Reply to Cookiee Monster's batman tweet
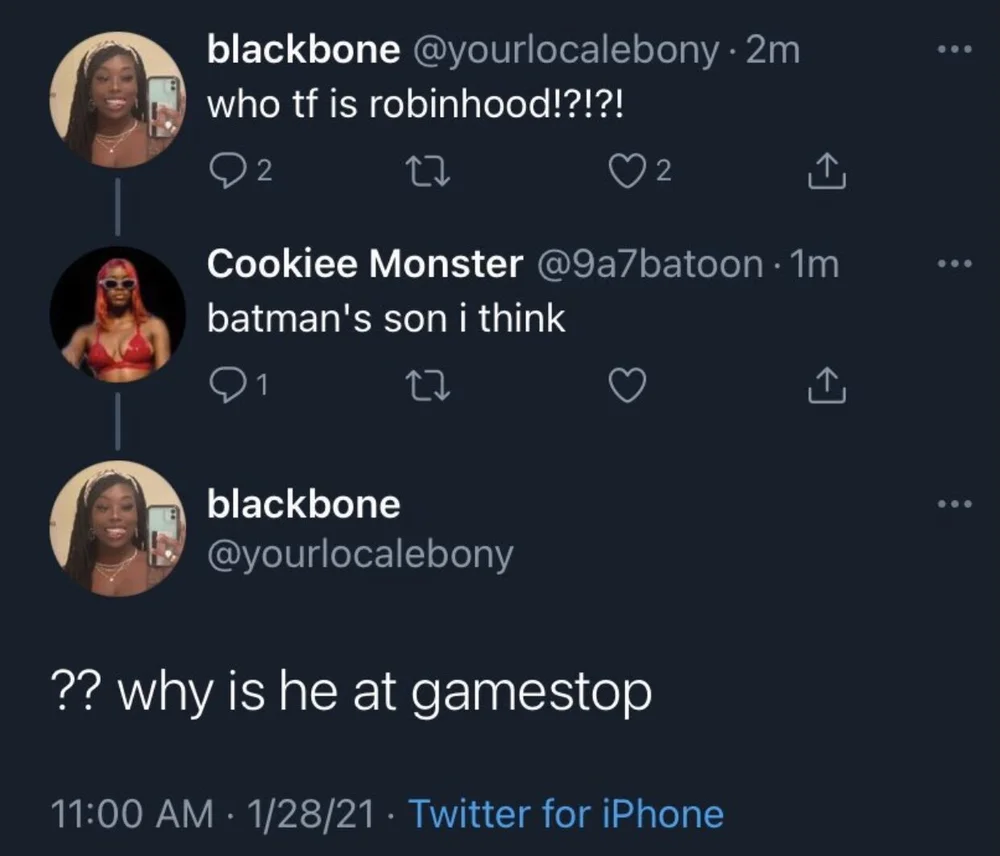This screenshot has width=1000, height=856. [225, 385]
